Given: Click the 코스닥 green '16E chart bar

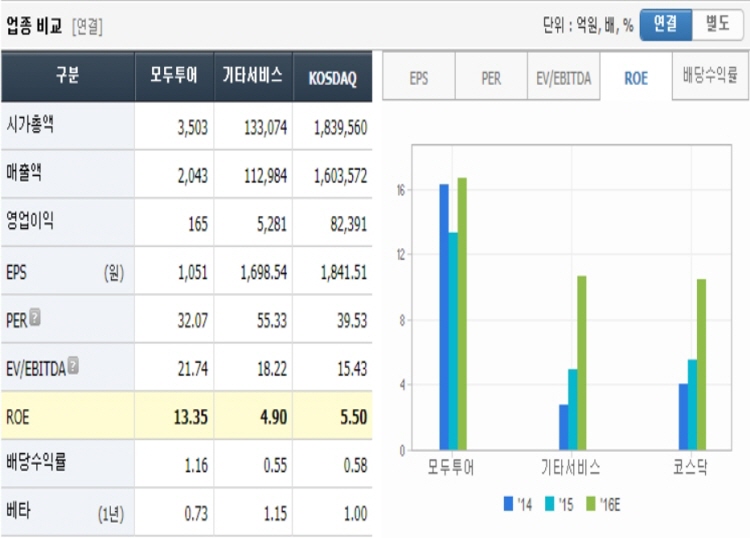Looking at the screenshot, I should pos(701,364).
